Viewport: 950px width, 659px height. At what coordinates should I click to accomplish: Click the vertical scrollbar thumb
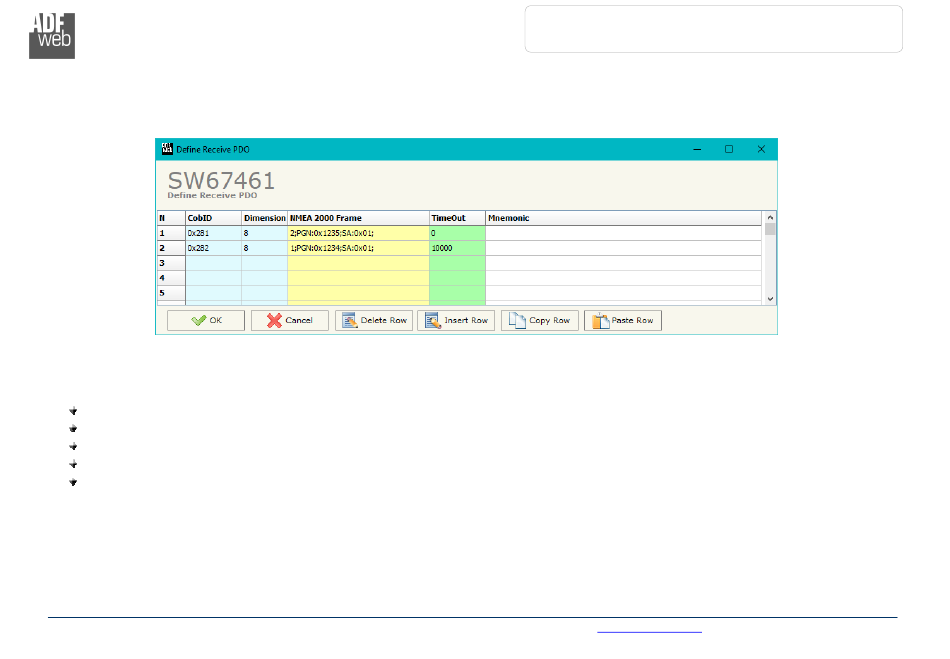point(770,229)
